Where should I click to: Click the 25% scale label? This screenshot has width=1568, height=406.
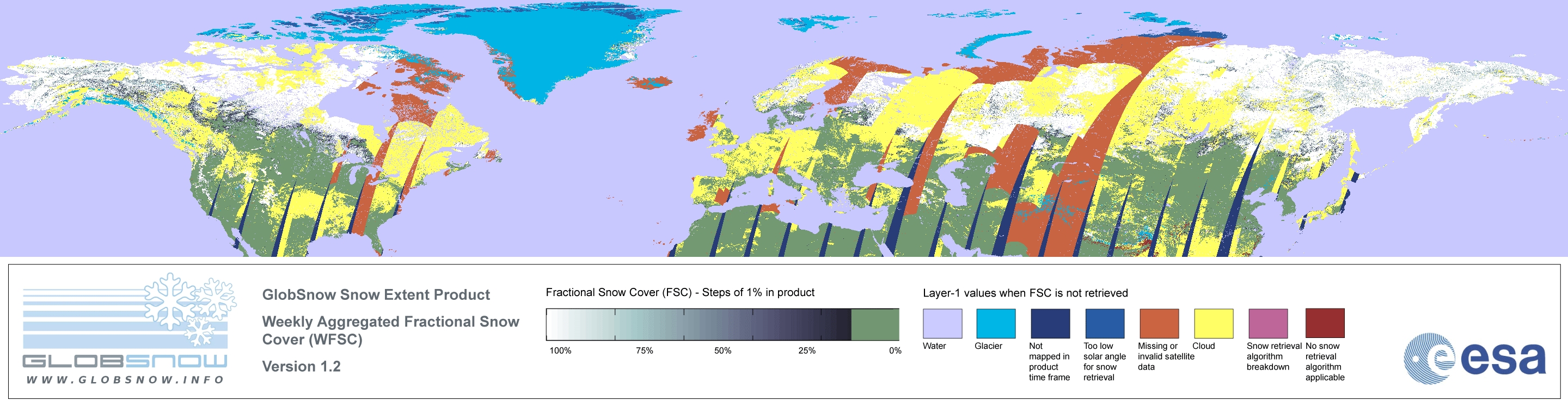pos(807,350)
